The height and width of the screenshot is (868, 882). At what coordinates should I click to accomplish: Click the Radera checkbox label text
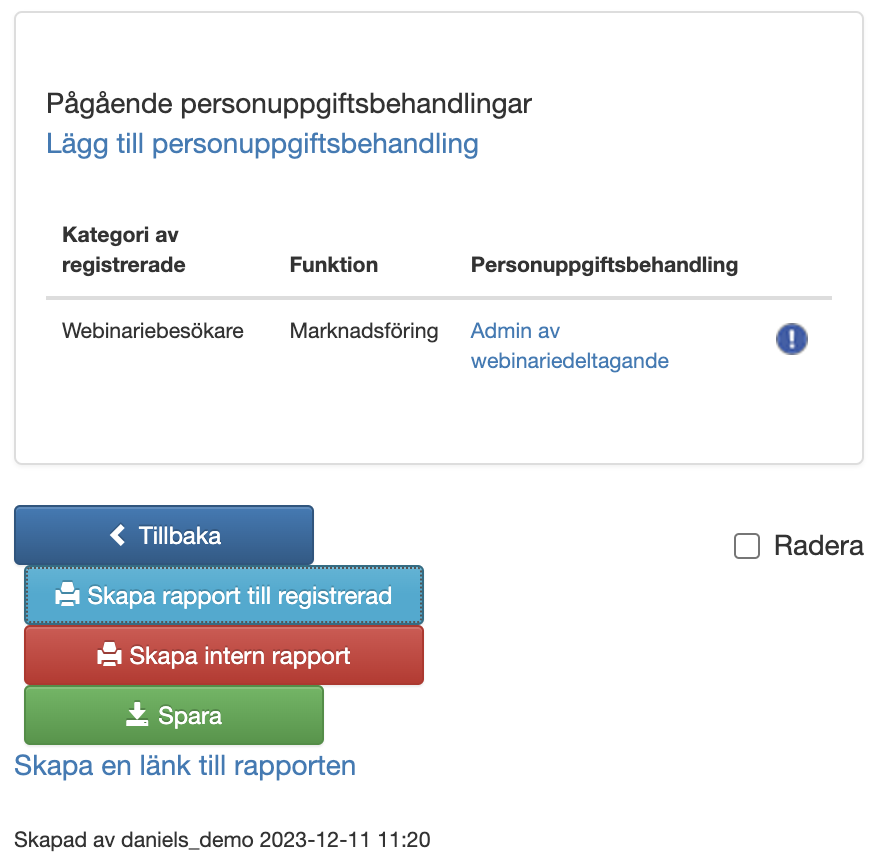pos(818,546)
